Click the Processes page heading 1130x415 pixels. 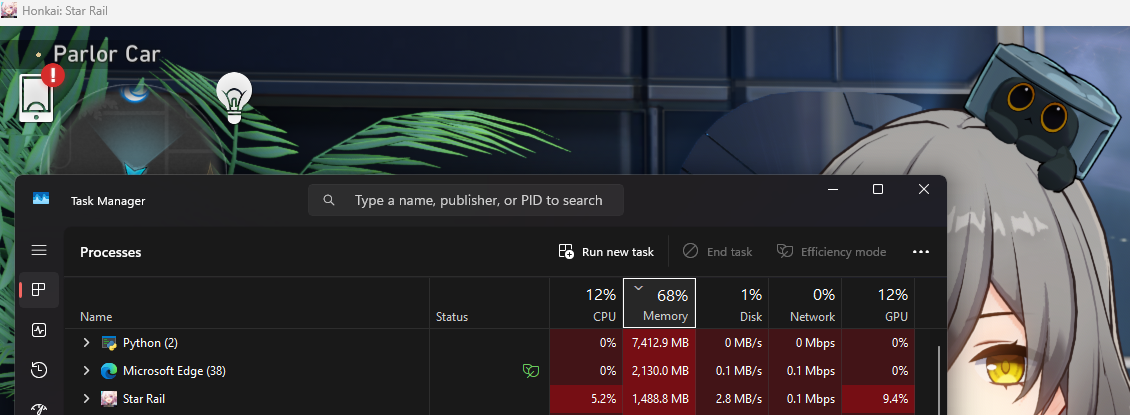(x=110, y=252)
